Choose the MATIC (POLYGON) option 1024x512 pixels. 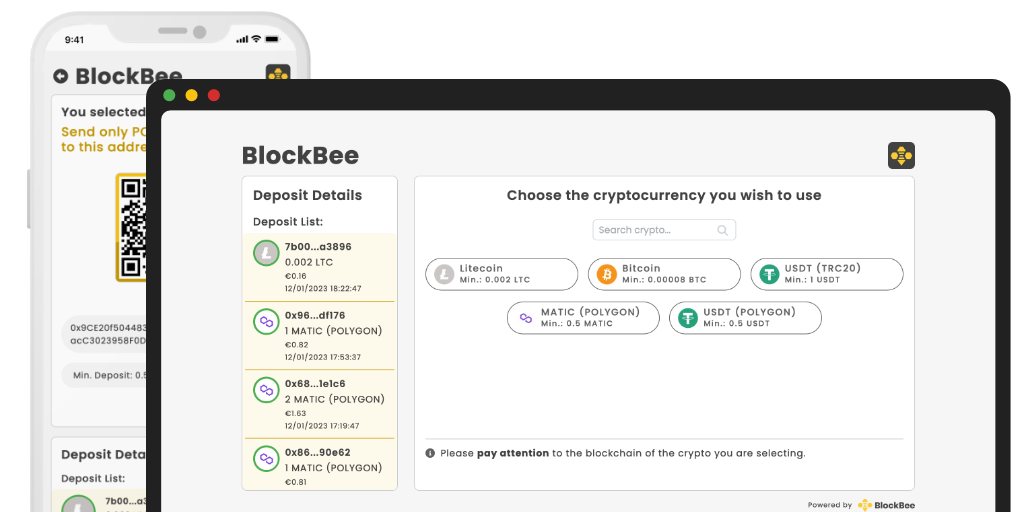click(584, 318)
